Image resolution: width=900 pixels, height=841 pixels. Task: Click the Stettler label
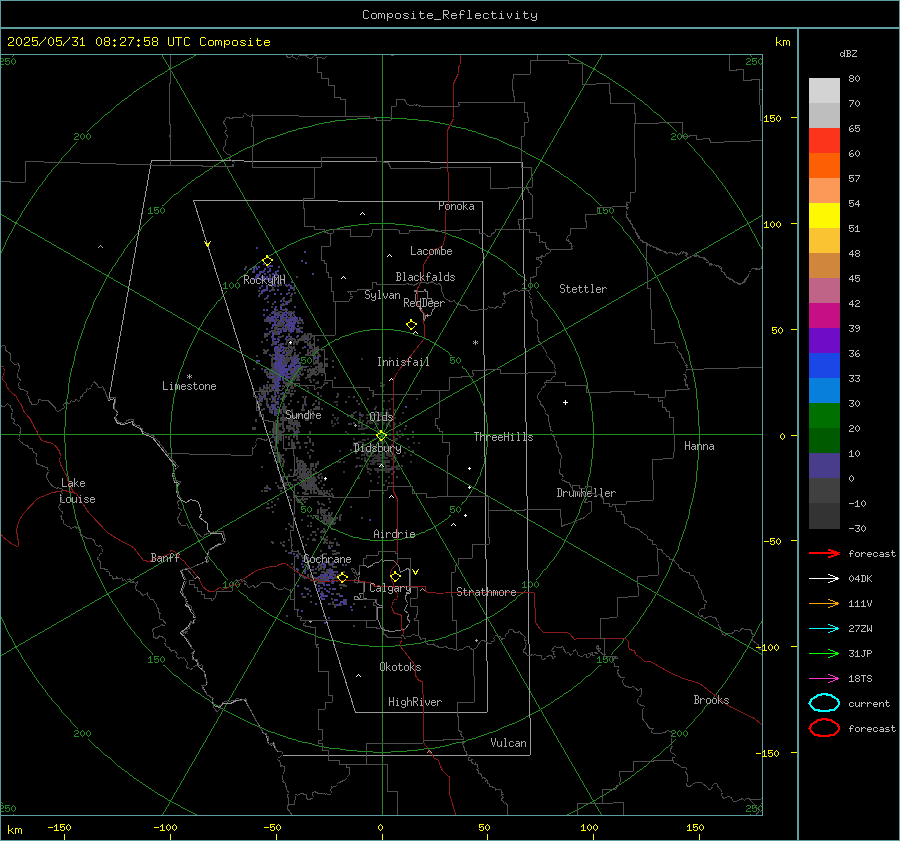[583, 289]
